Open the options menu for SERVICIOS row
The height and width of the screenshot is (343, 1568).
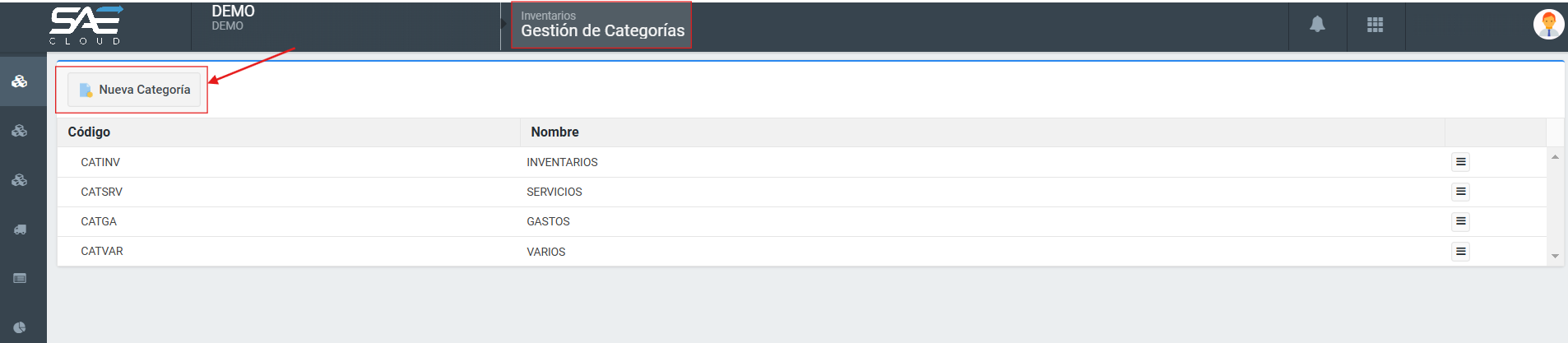[x=1460, y=192]
